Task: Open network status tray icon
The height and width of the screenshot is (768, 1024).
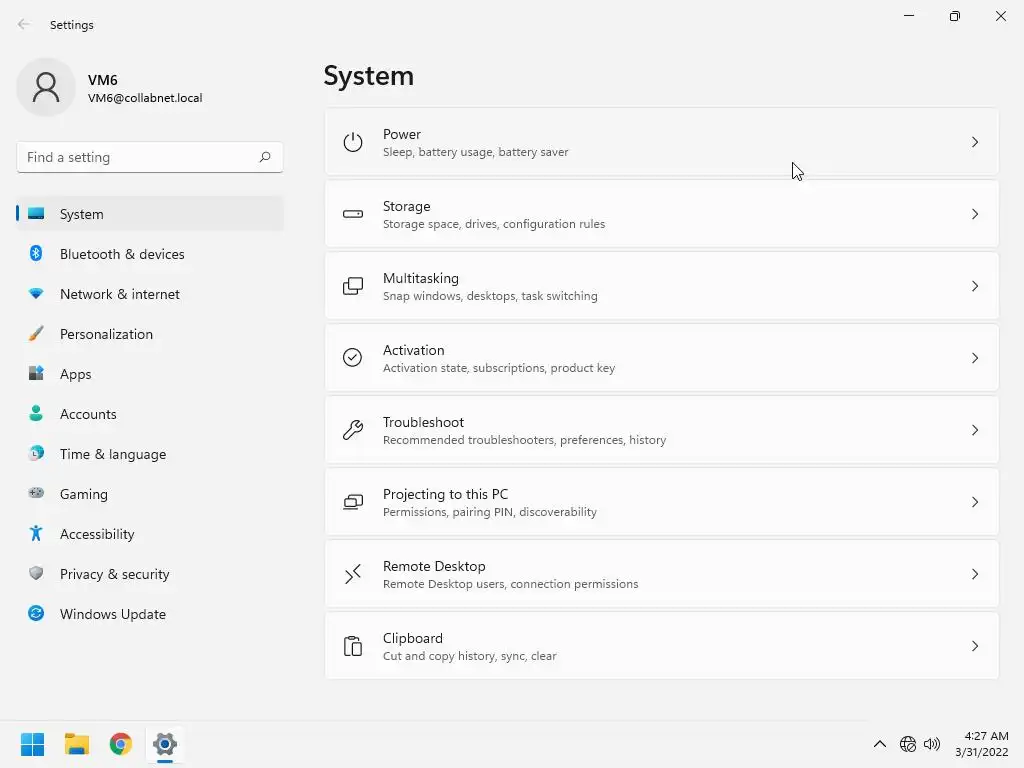Action: coord(908,744)
